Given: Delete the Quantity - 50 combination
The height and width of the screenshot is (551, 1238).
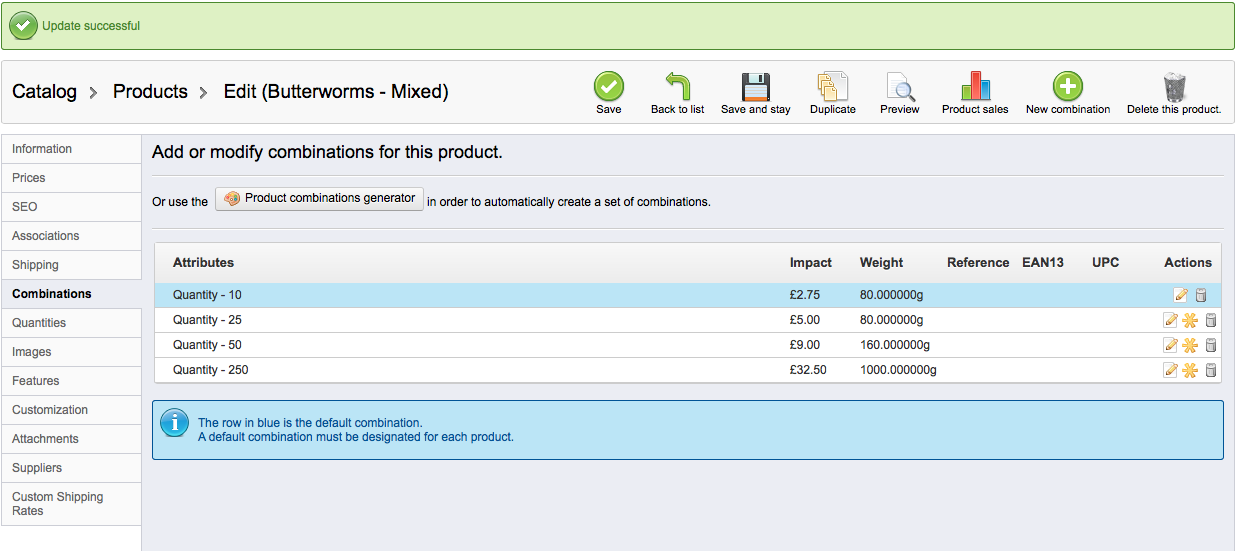Looking at the screenshot, I should pyautogui.click(x=1210, y=345).
